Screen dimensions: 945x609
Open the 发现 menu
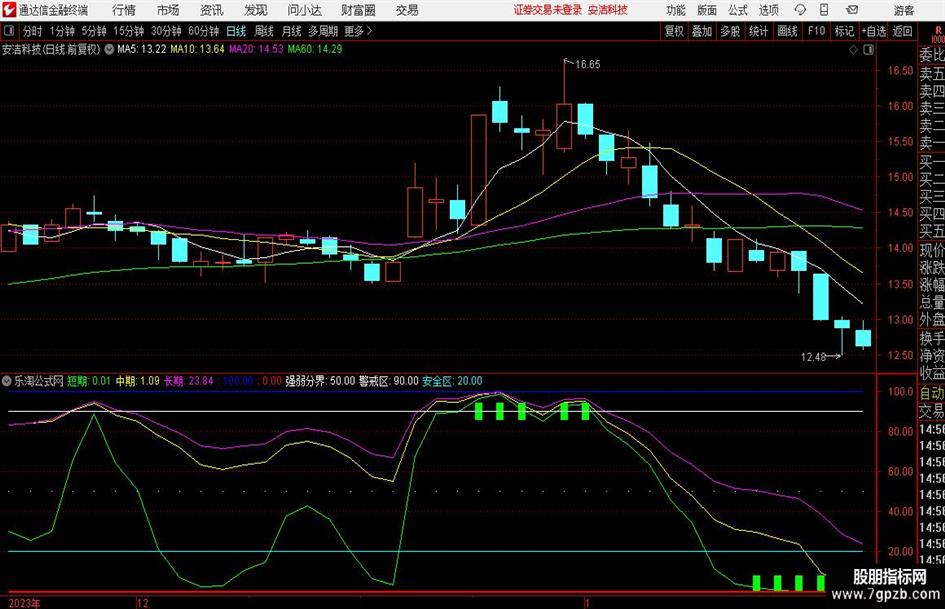coord(256,10)
